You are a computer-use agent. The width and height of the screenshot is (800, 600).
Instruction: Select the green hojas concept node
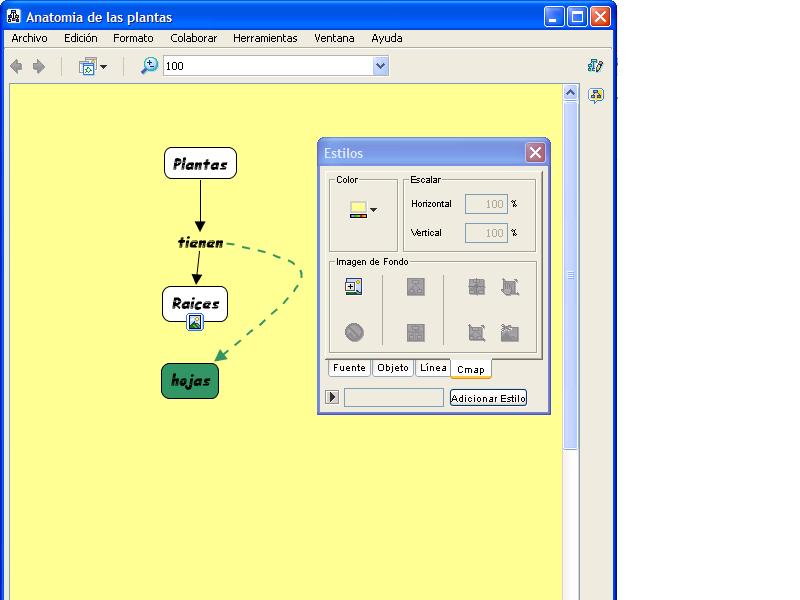click(190, 381)
